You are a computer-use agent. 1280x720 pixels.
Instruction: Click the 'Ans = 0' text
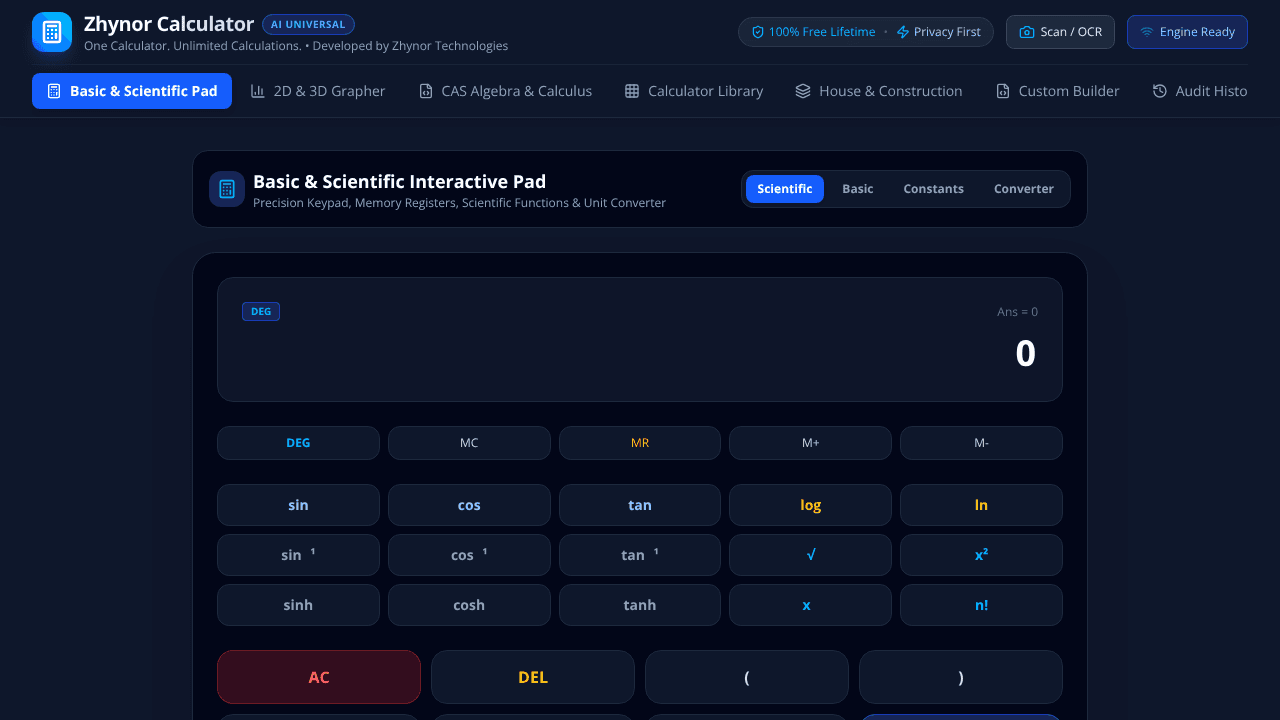(1017, 312)
